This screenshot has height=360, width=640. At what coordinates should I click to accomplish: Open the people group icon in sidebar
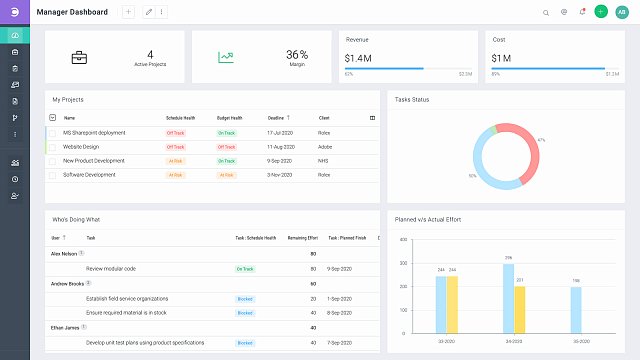(15, 163)
